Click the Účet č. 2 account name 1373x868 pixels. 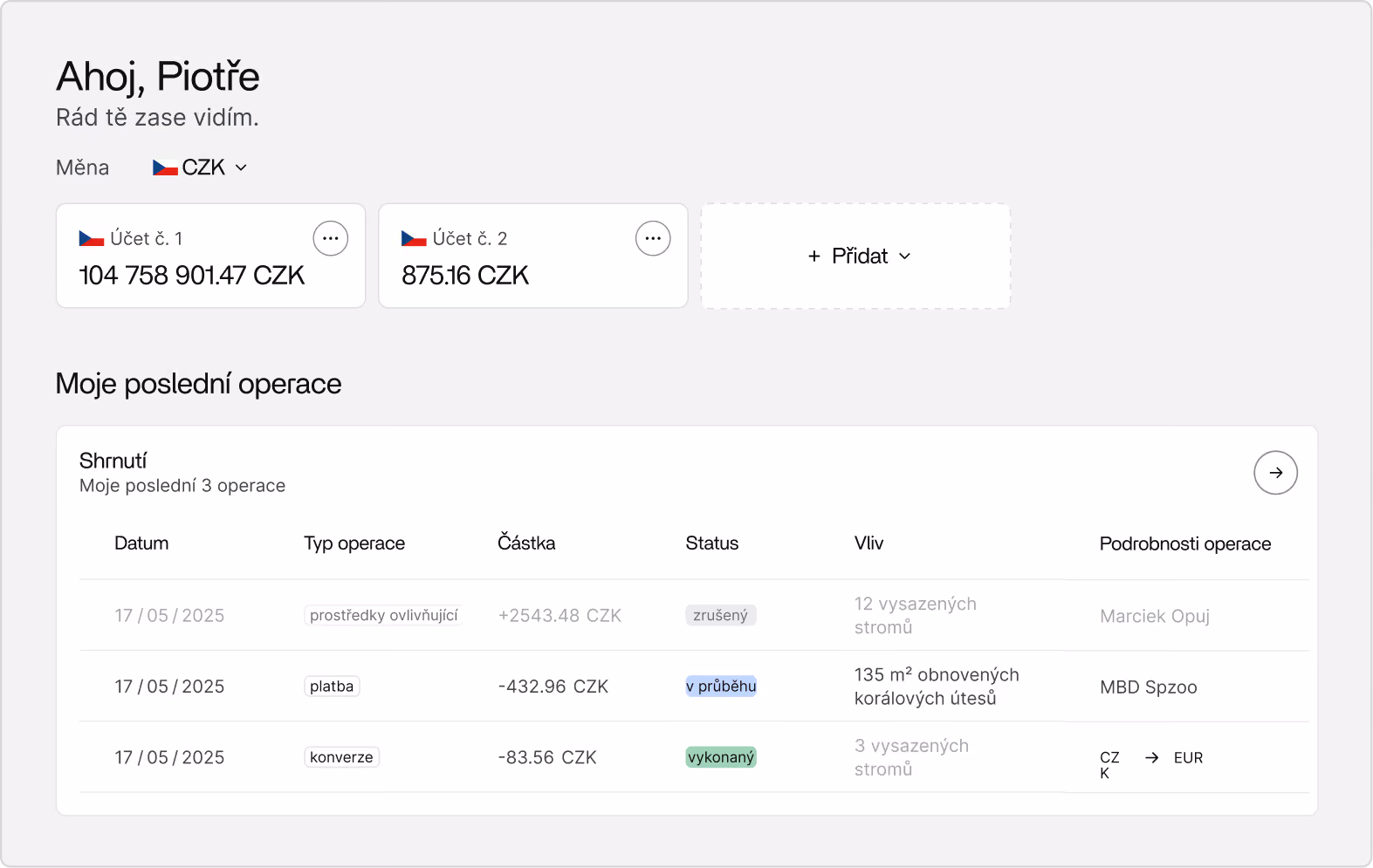(x=470, y=239)
